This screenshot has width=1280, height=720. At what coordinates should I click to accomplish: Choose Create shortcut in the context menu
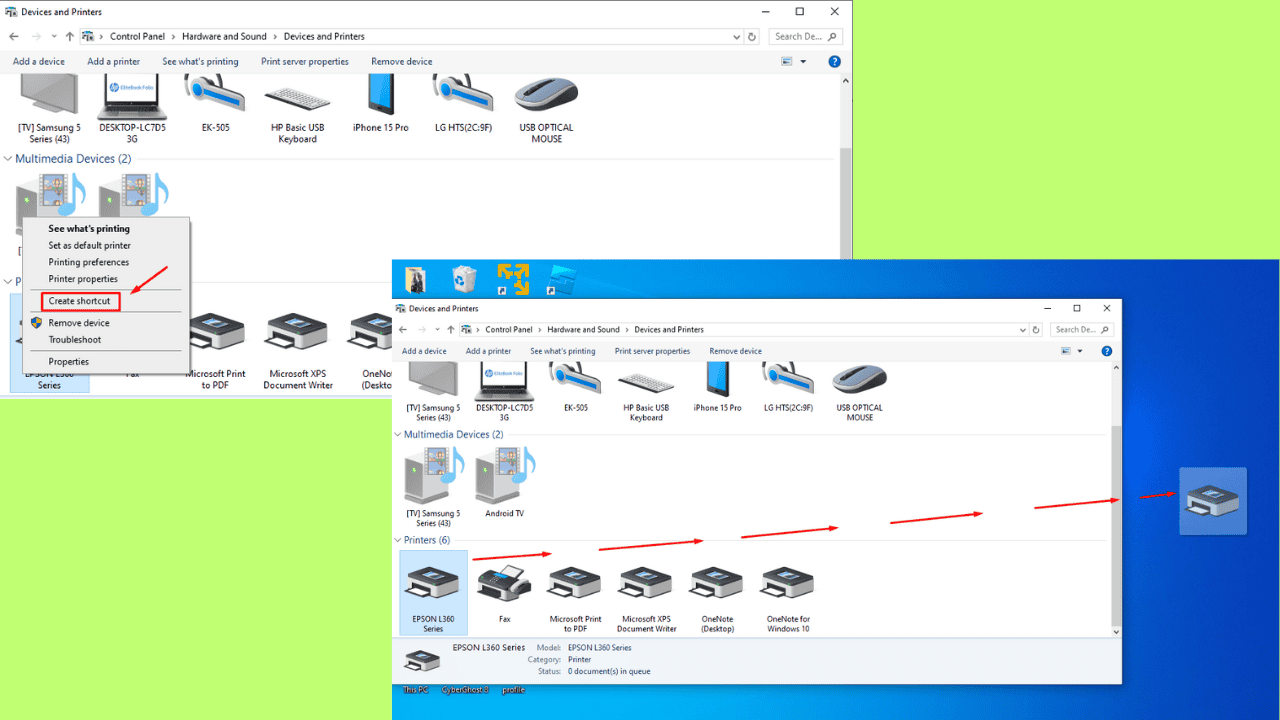tap(80, 301)
